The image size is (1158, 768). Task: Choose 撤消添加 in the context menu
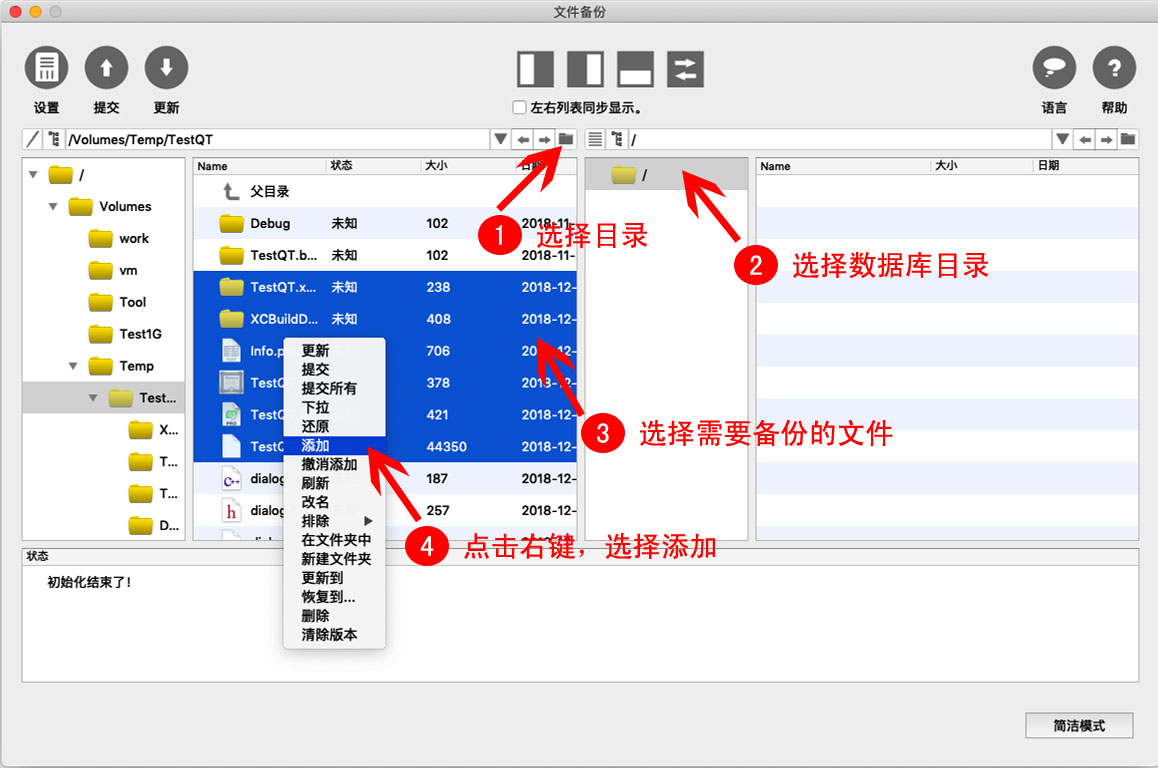(335, 464)
